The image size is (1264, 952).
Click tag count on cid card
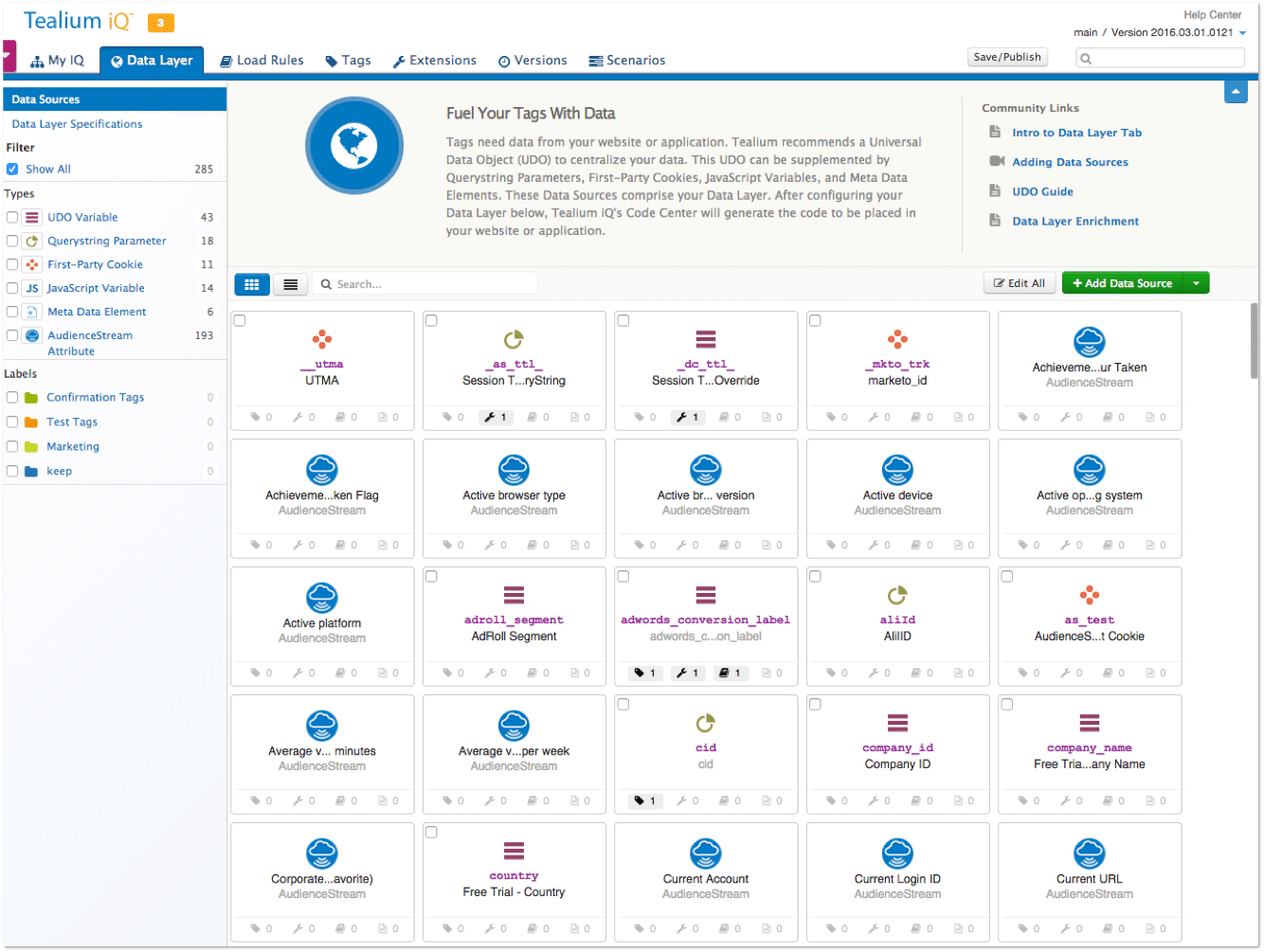645,800
